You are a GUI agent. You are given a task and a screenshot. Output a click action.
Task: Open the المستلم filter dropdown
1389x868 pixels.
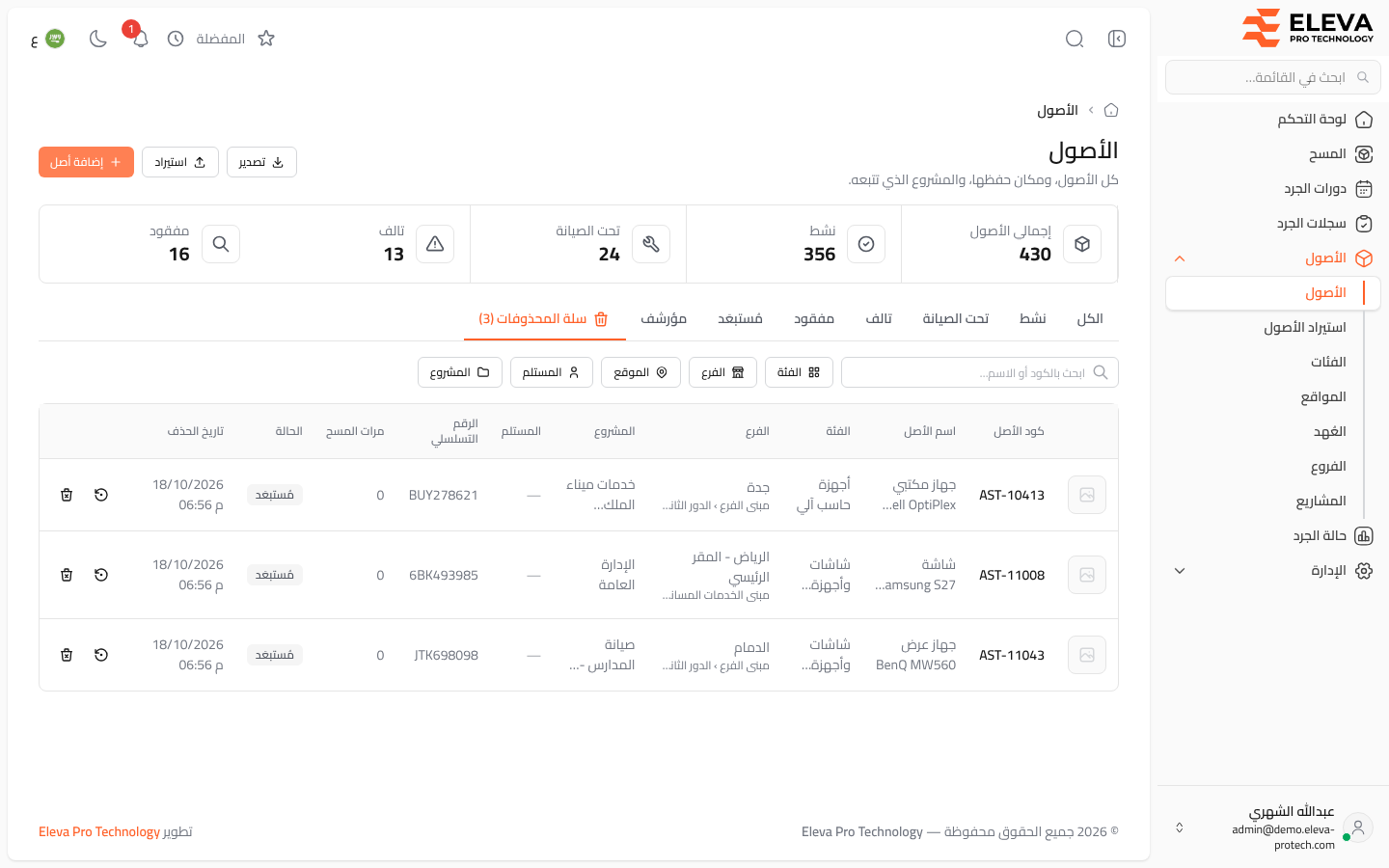point(551,372)
